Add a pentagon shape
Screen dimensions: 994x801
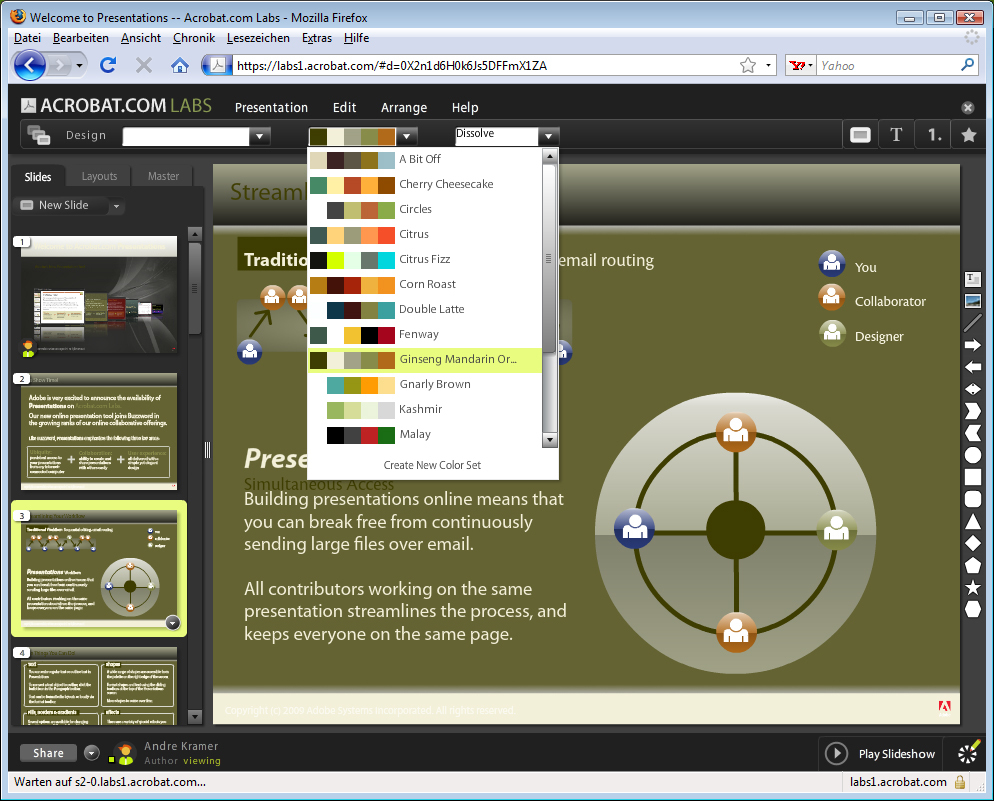pyautogui.click(x=972, y=565)
